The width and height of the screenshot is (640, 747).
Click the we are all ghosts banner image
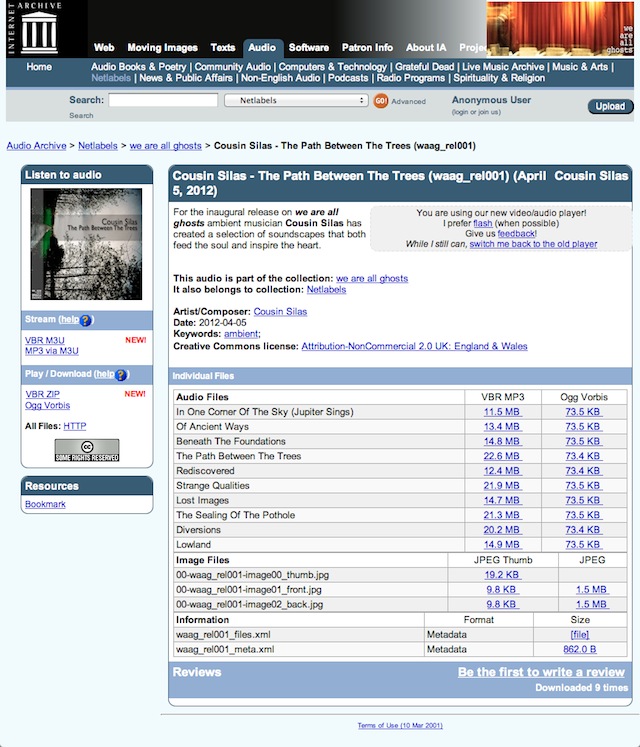560,29
